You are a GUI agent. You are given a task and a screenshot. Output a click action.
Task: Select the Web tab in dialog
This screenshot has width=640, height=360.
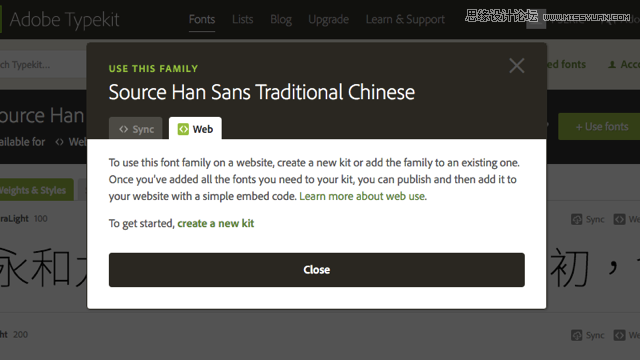pyautogui.click(x=195, y=129)
